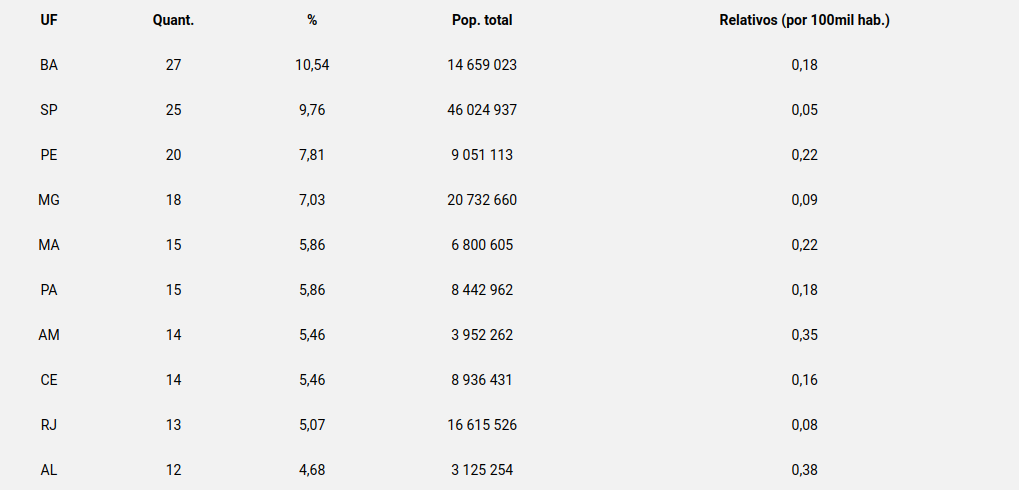This screenshot has width=1019, height=490.
Task: Click the AM row label
Action: [48, 335]
